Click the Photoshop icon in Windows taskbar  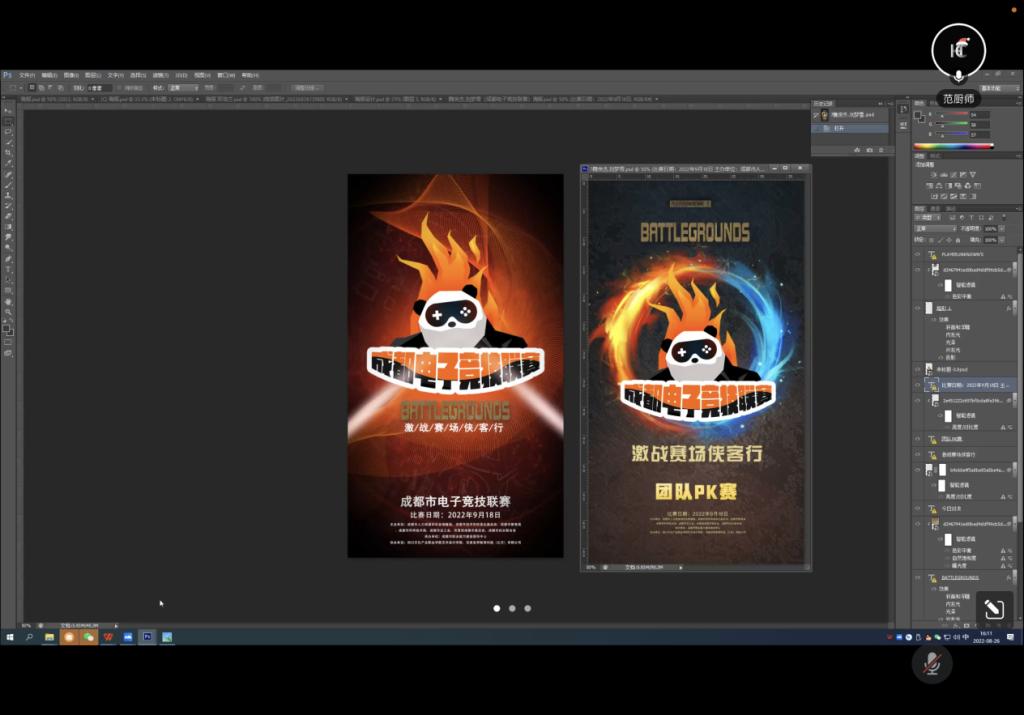pos(147,636)
